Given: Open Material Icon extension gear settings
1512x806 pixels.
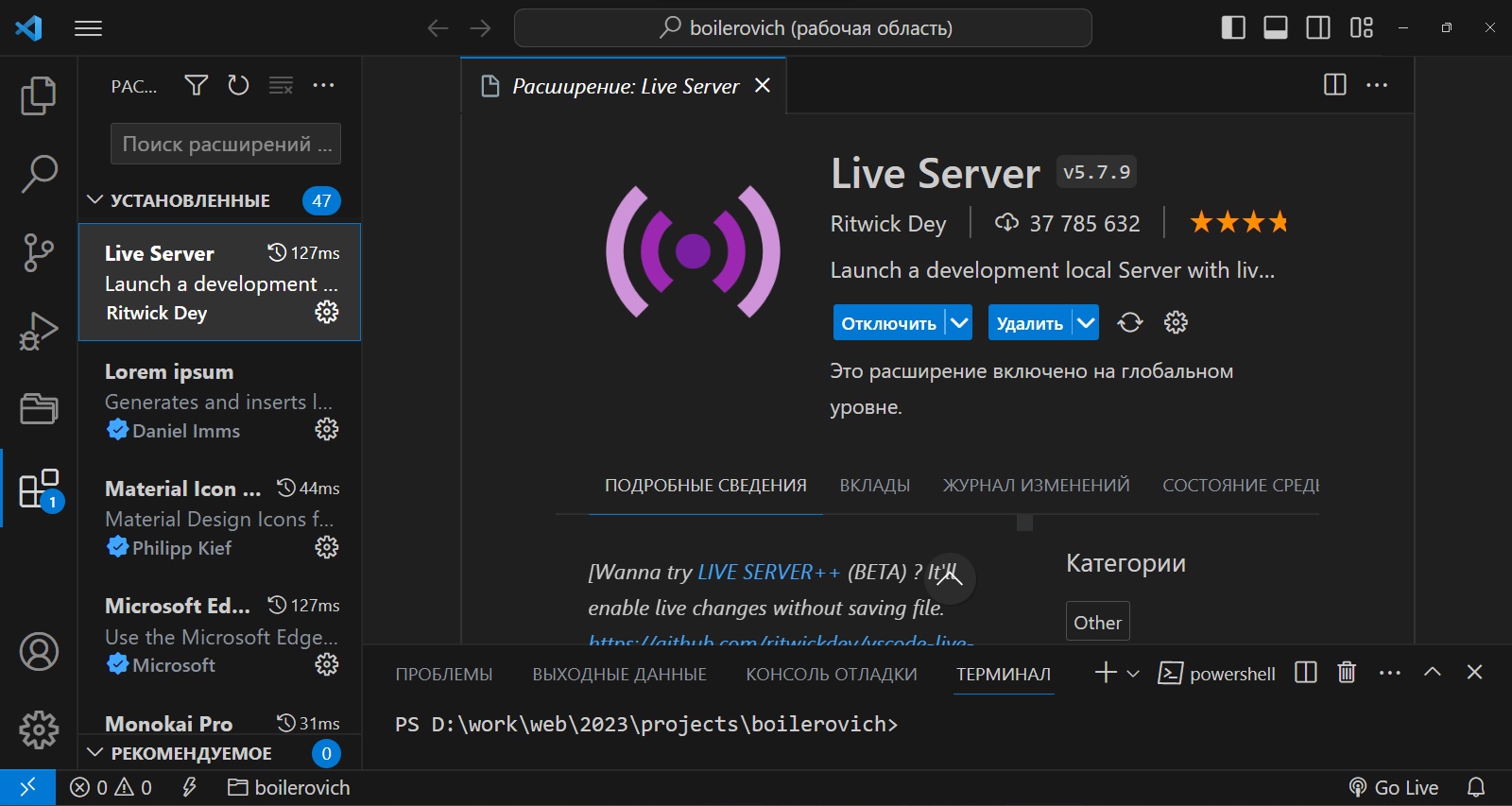Looking at the screenshot, I should coord(327,547).
